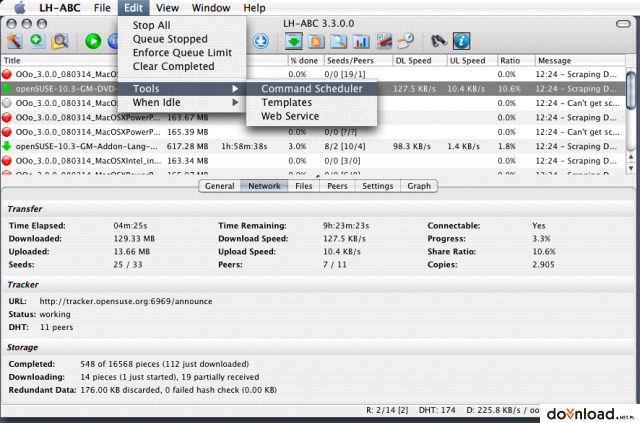Click the '98.3 KB/s' DL speed cell

pyautogui.click(x=411, y=146)
